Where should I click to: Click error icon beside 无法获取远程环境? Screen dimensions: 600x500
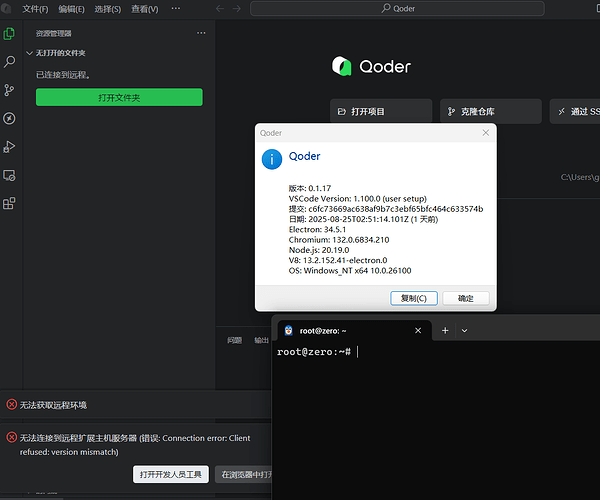point(12,404)
